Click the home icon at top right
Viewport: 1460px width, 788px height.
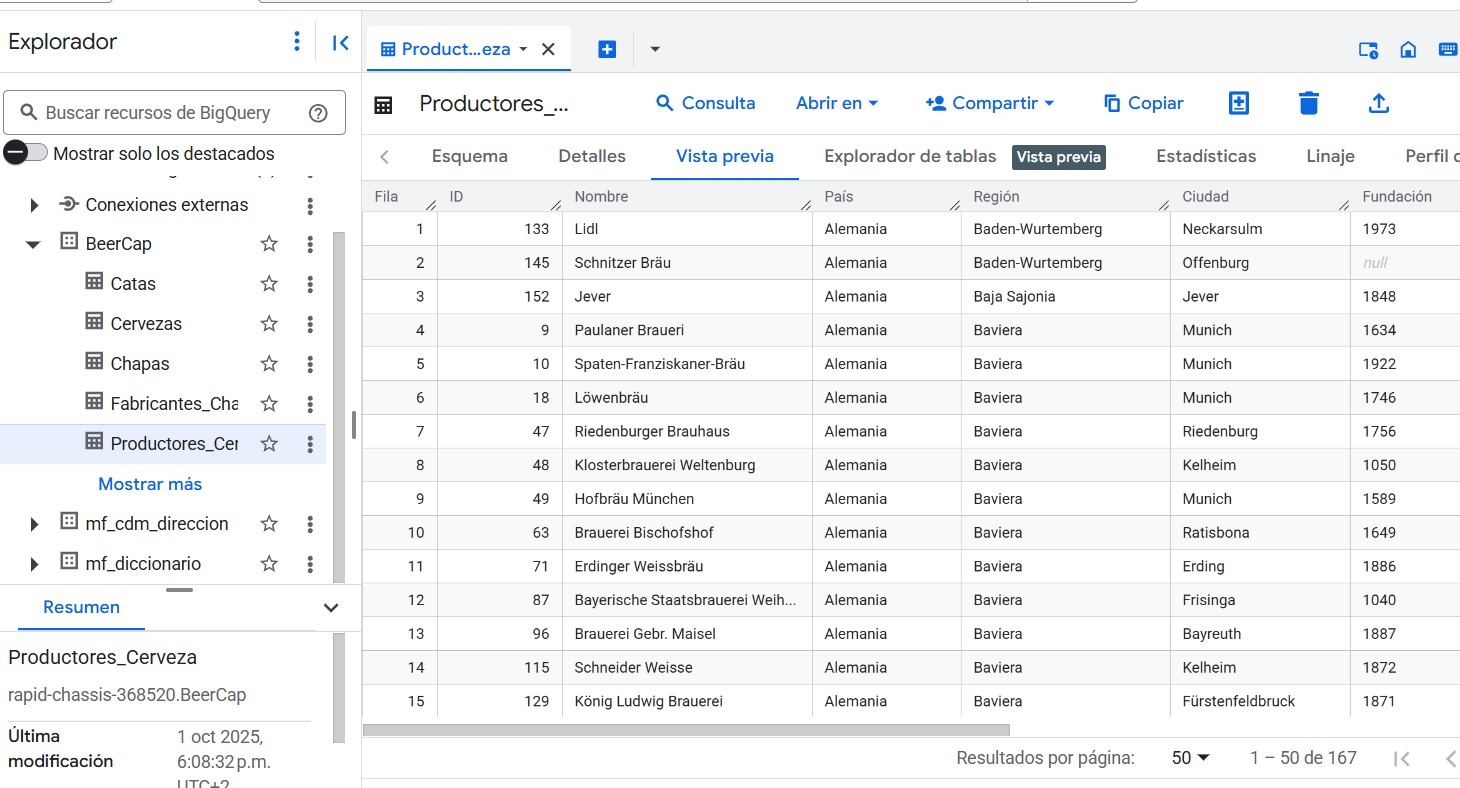point(1408,49)
